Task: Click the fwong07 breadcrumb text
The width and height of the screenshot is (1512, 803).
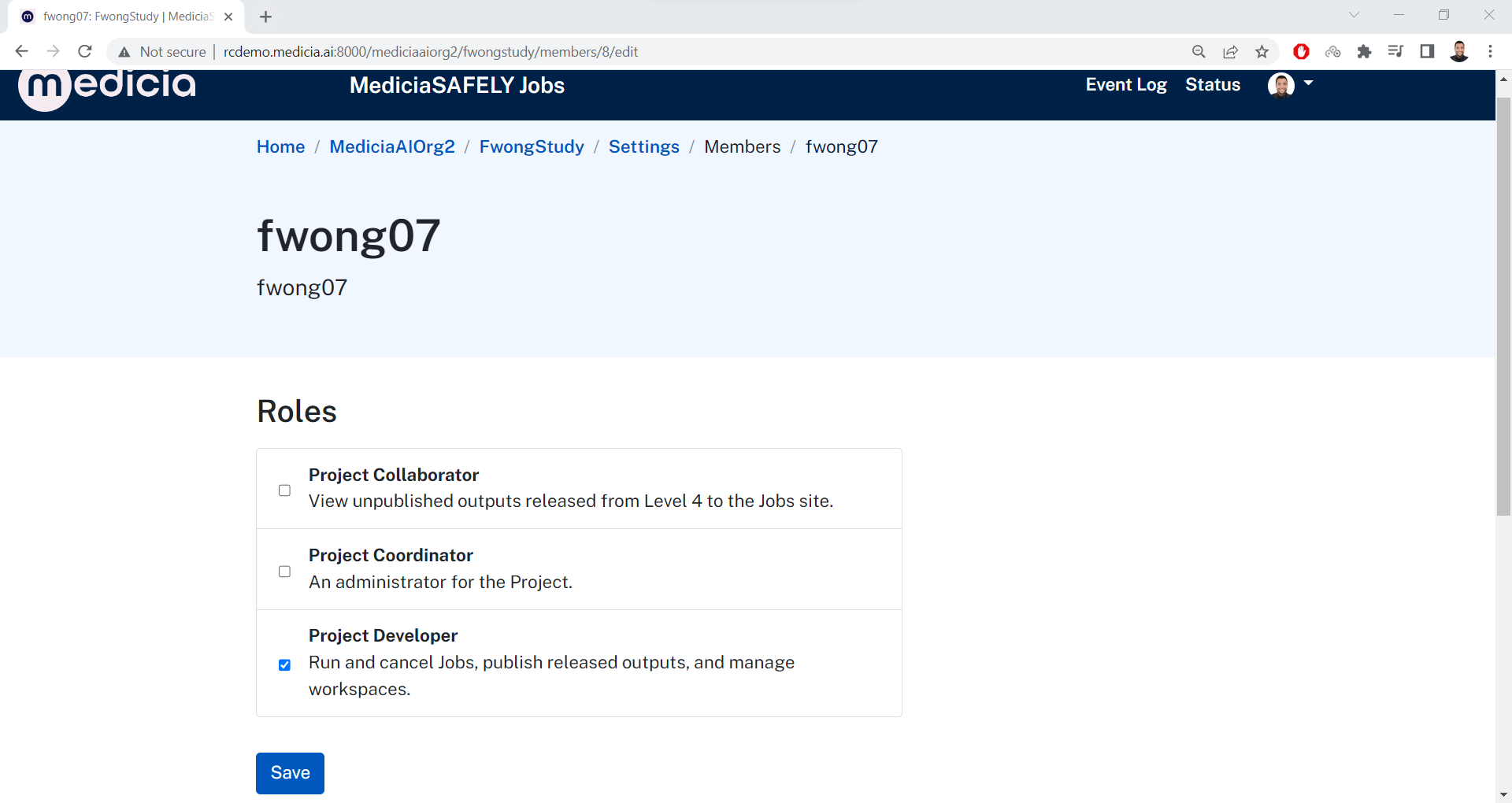Action: pos(841,146)
